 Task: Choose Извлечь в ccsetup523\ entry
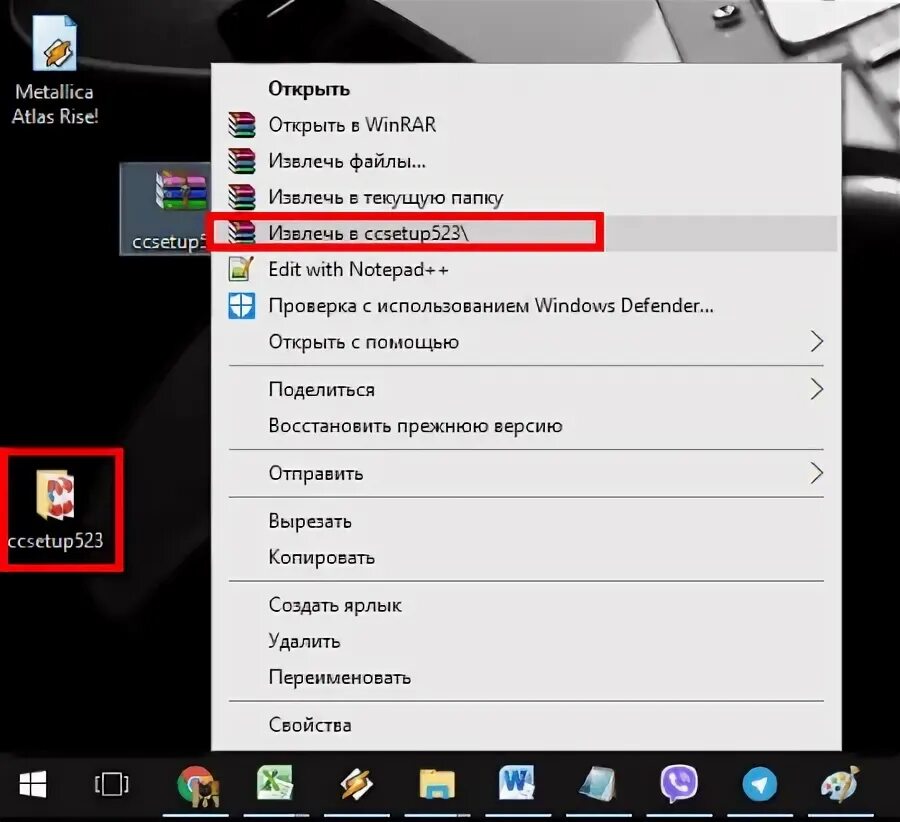tap(526, 233)
